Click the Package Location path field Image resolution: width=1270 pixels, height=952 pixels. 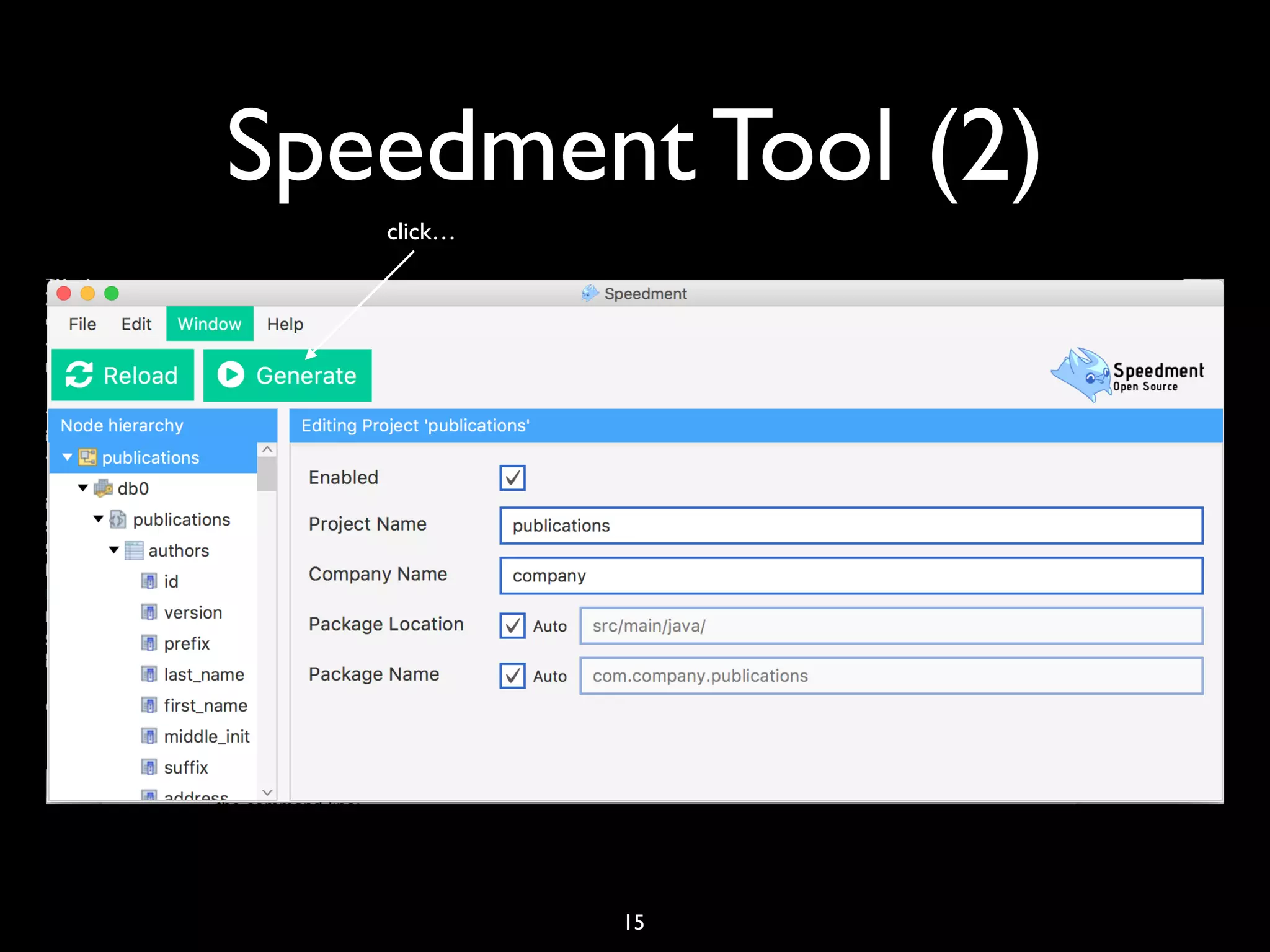891,626
